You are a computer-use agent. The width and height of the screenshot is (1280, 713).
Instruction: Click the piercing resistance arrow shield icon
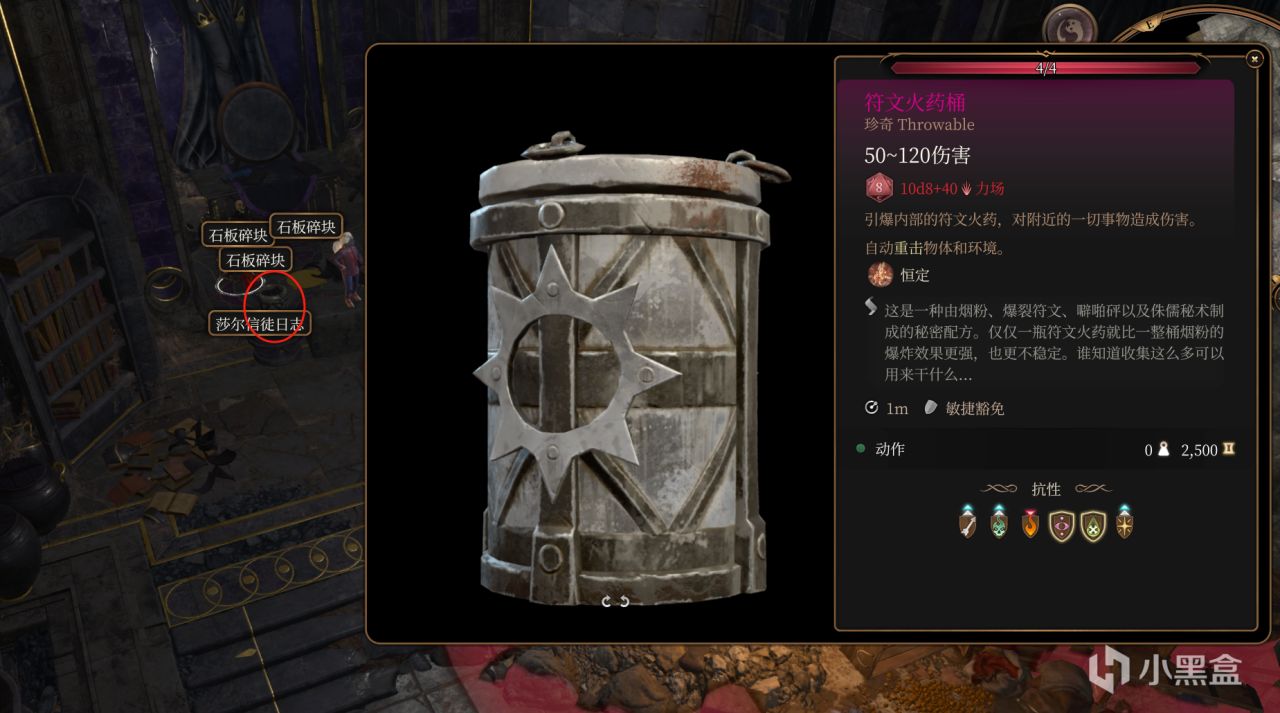967,522
